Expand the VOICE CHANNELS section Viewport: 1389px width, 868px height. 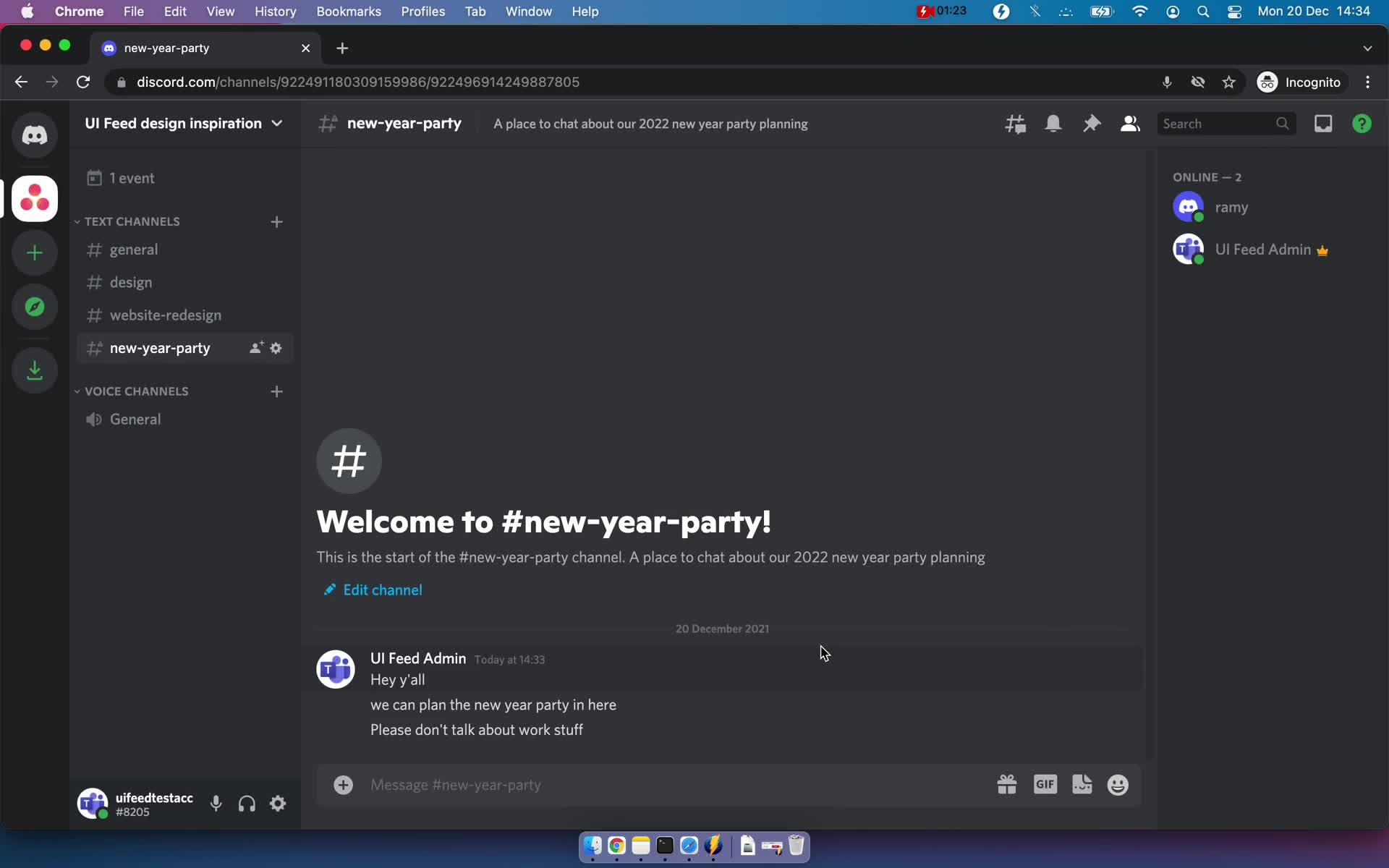tap(136, 390)
